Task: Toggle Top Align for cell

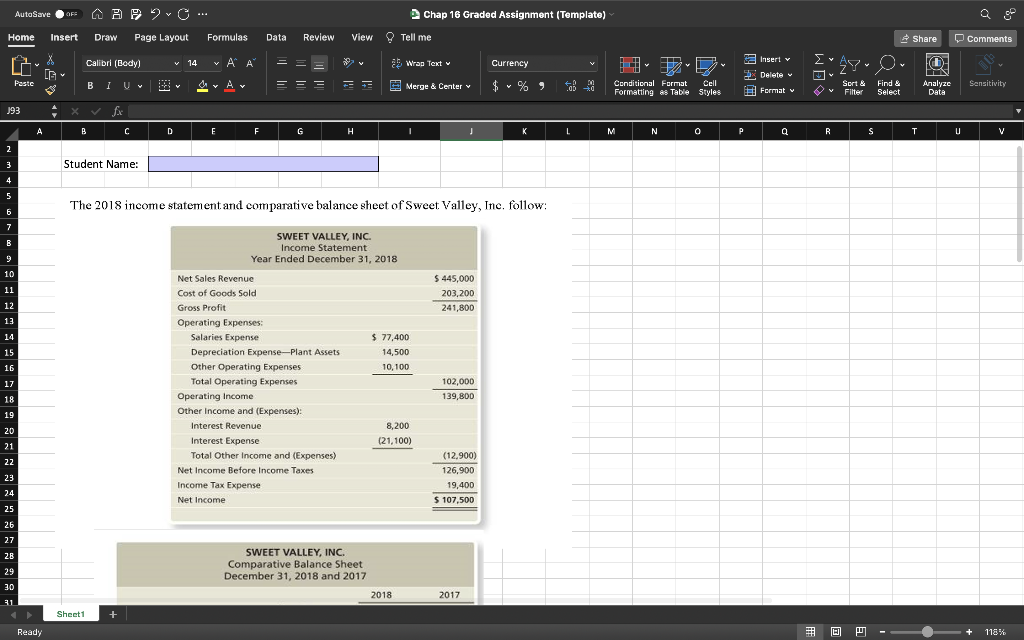Action: click(x=282, y=63)
